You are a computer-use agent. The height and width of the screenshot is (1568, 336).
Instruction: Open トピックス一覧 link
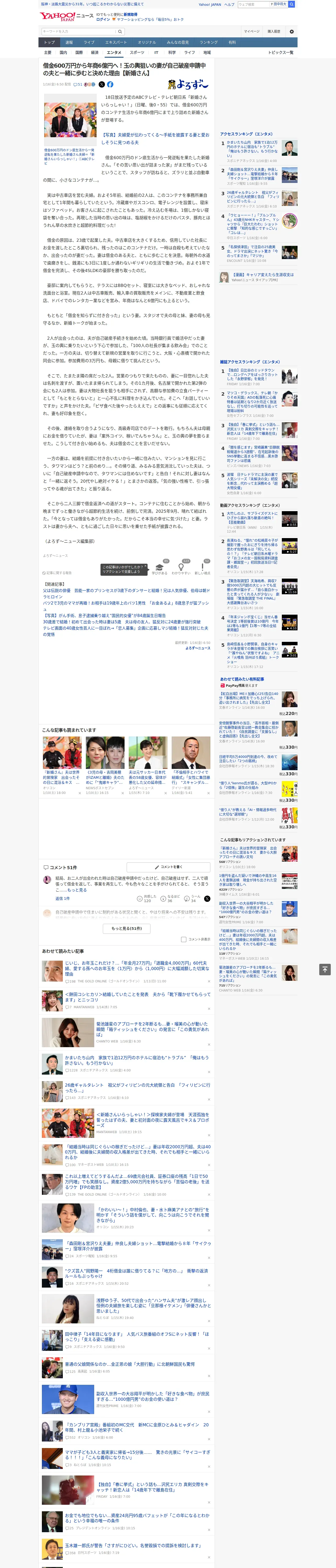coord(281,52)
